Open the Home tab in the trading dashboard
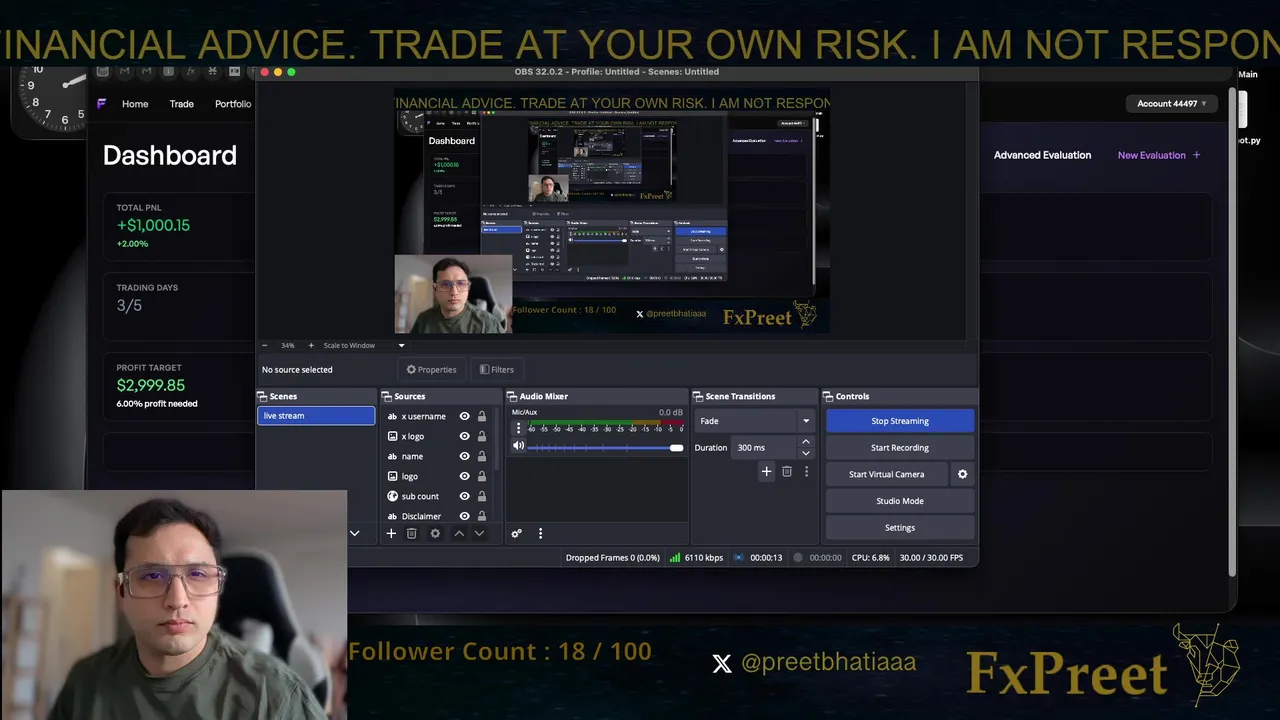The width and height of the screenshot is (1280, 720). 135,104
